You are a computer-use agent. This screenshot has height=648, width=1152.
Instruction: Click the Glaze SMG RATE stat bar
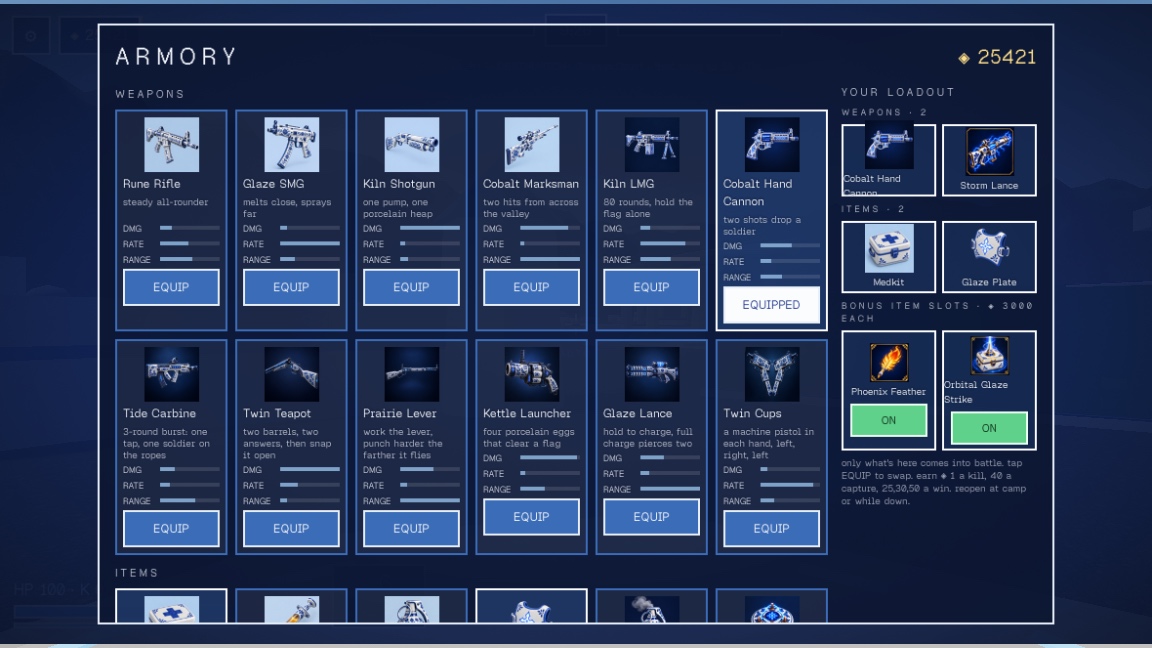pos(309,244)
